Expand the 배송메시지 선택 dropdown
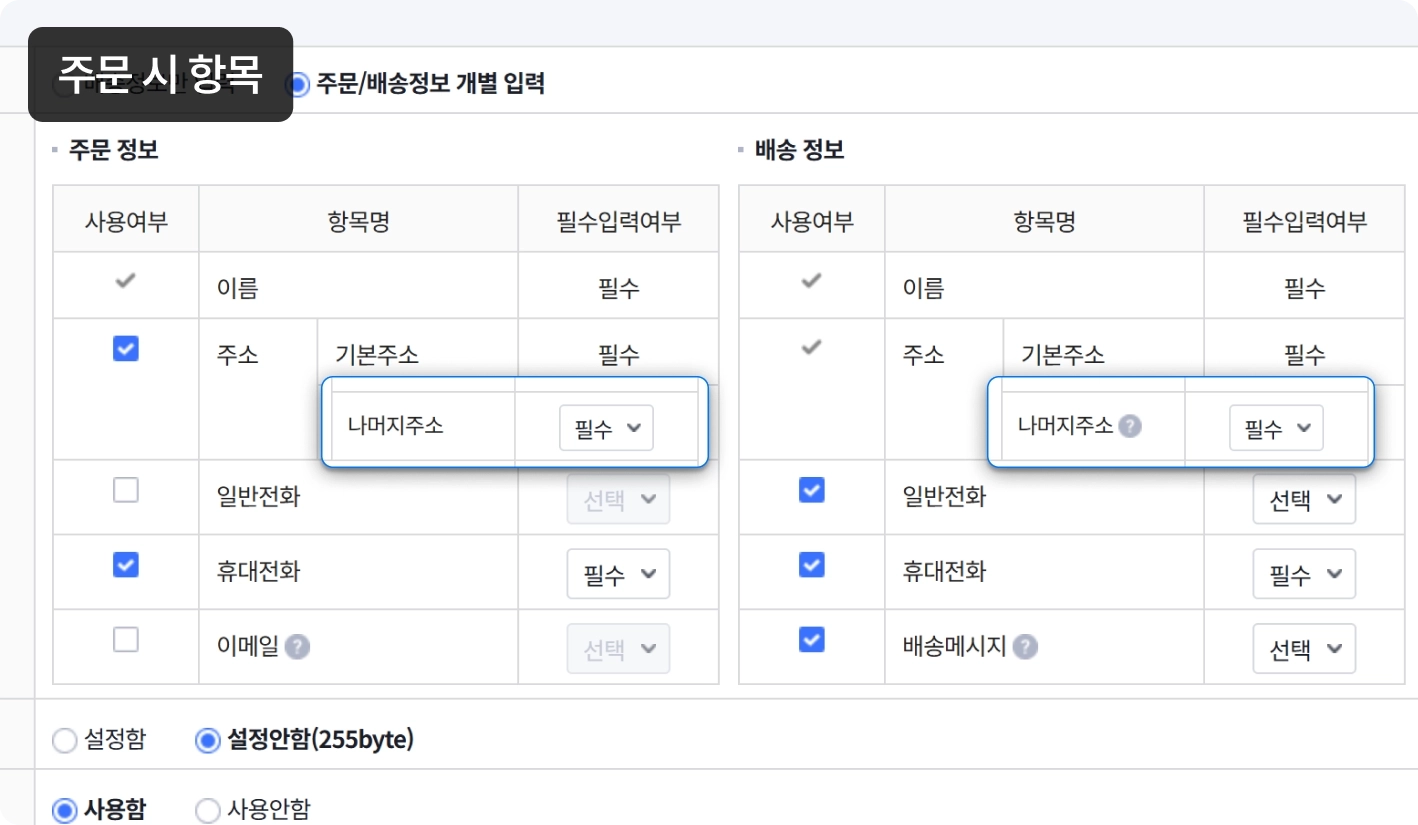 1304,649
